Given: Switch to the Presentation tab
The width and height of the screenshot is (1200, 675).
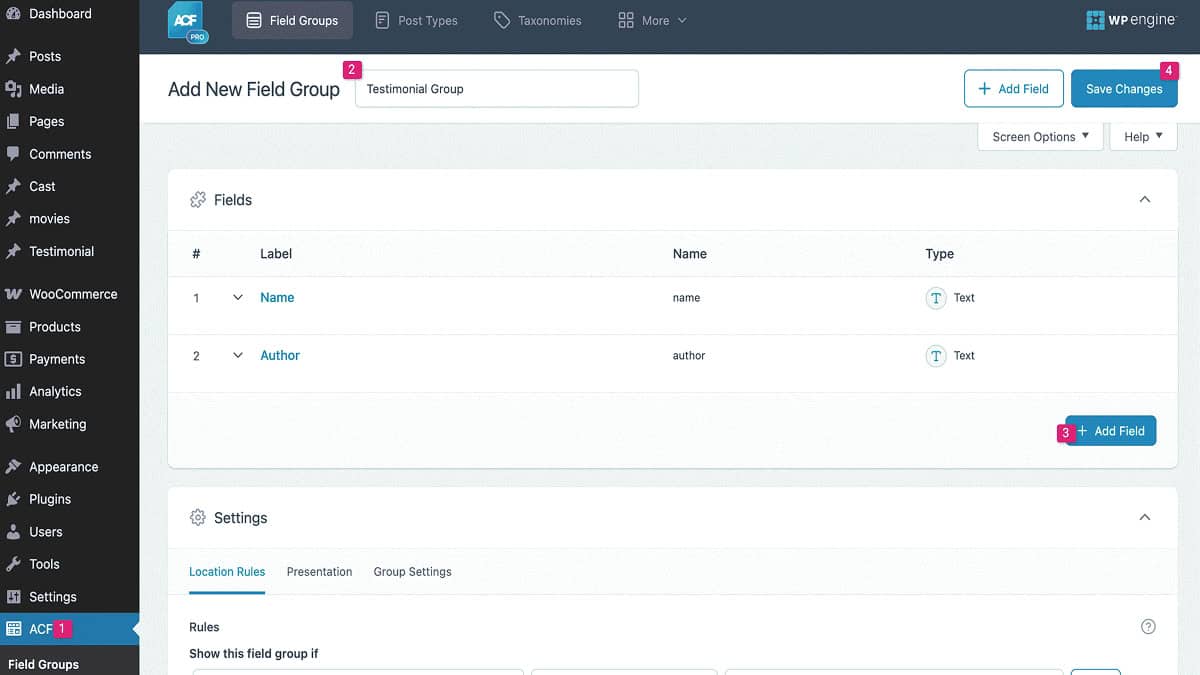Looking at the screenshot, I should coord(319,572).
